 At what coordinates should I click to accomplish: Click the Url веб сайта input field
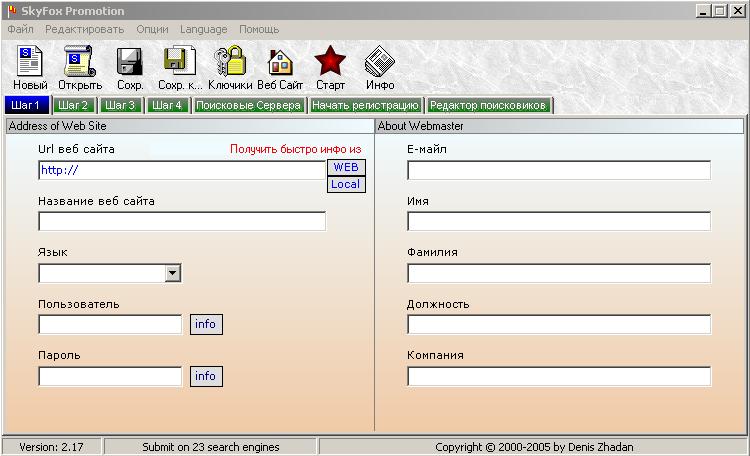coord(182,170)
